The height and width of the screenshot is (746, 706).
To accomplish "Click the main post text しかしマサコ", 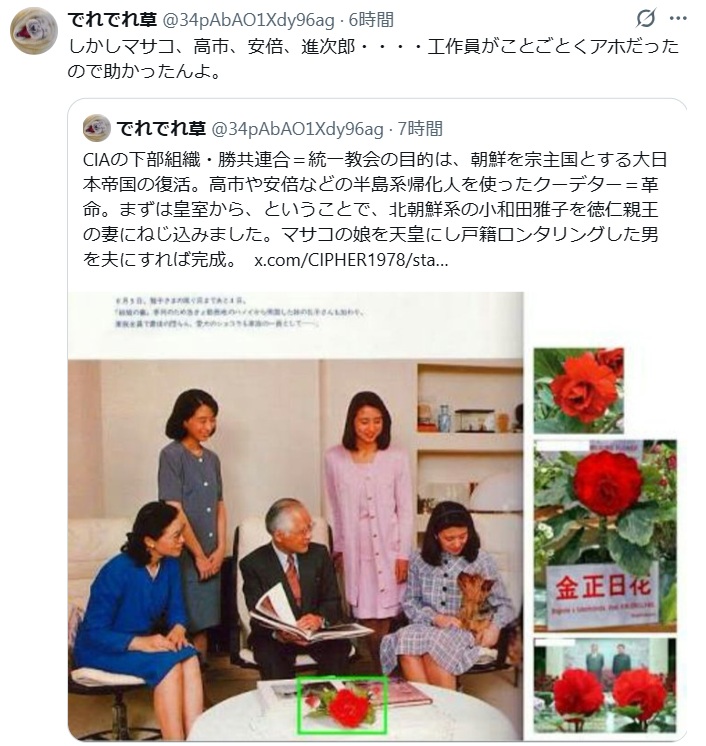I will tap(374, 59).
